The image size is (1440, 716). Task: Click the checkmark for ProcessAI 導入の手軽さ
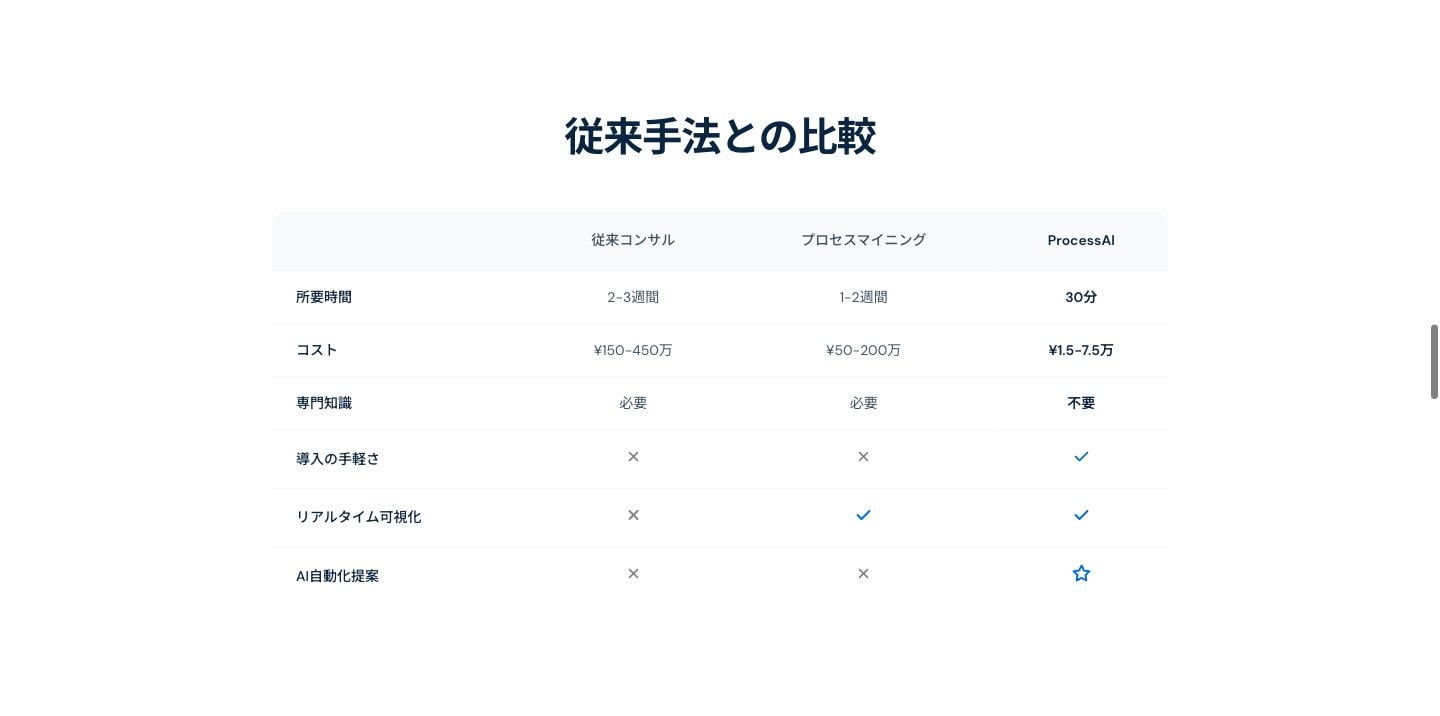1081,456
